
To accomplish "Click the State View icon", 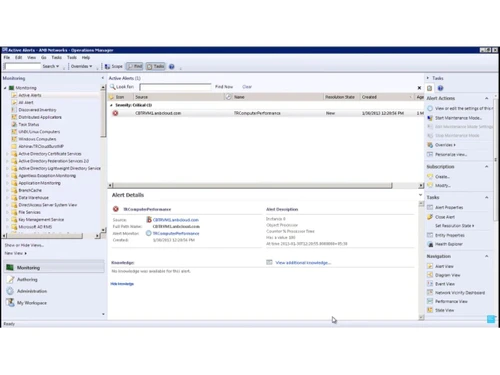I will [430, 310].
